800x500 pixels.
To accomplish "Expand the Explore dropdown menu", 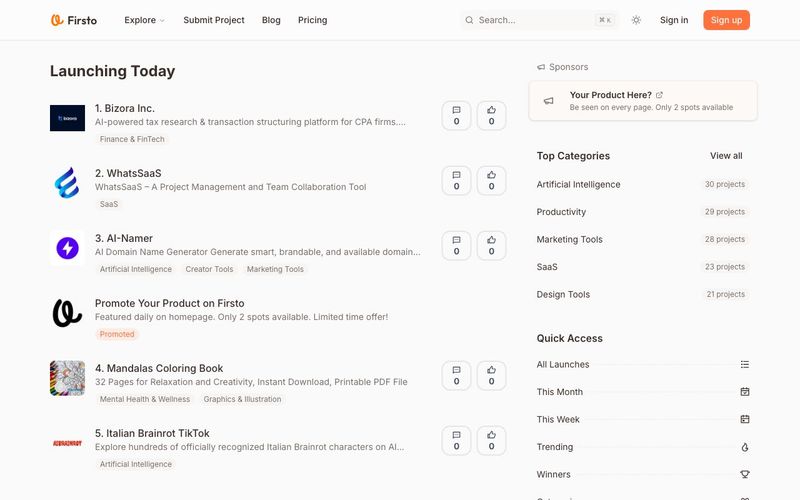I will coord(144,20).
